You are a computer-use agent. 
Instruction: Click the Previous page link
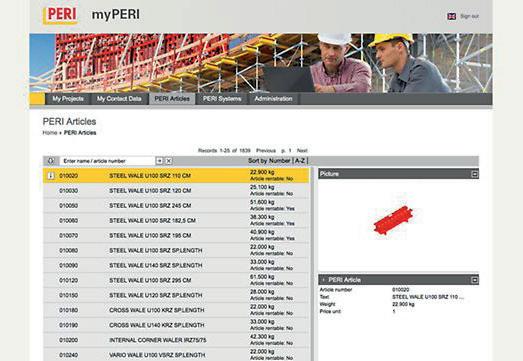click(x=266, y=150)
